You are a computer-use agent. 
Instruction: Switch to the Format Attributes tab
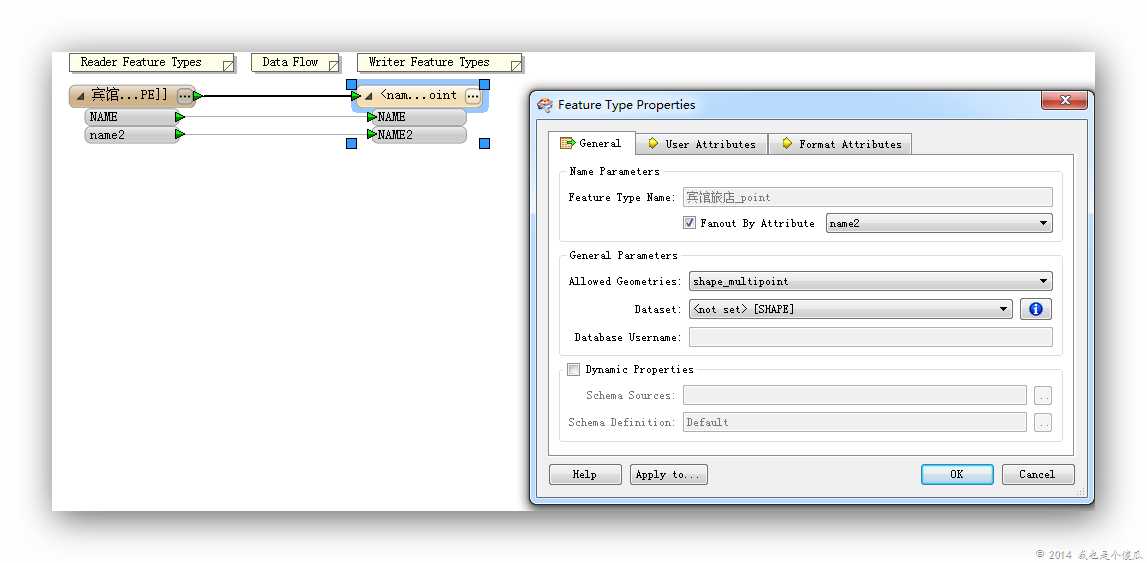pyautogui.click(x=840, y=144)
